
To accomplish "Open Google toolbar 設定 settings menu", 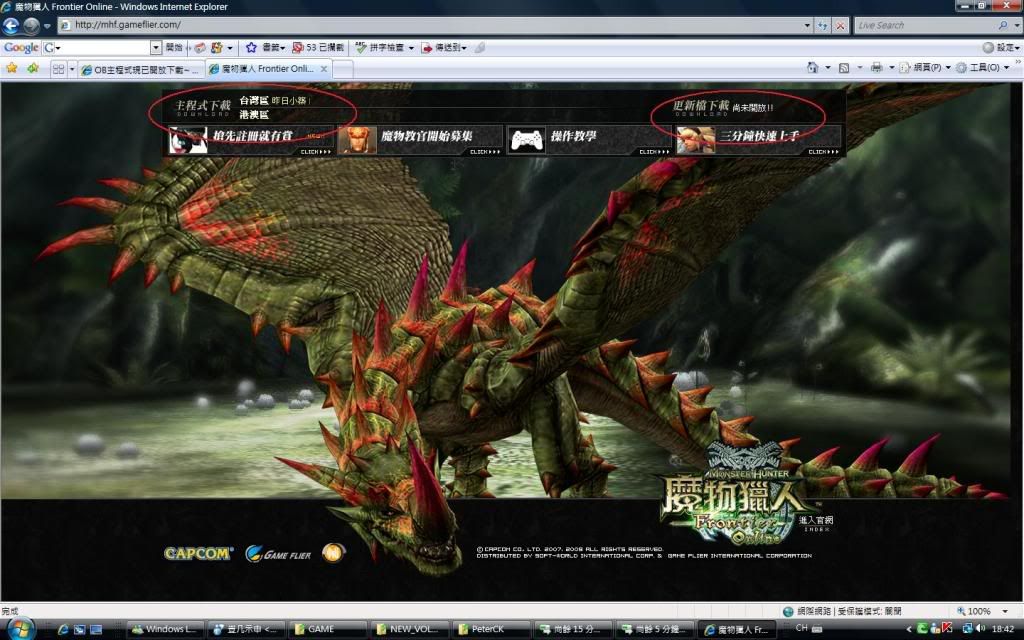I will [x=1000, y=48].
